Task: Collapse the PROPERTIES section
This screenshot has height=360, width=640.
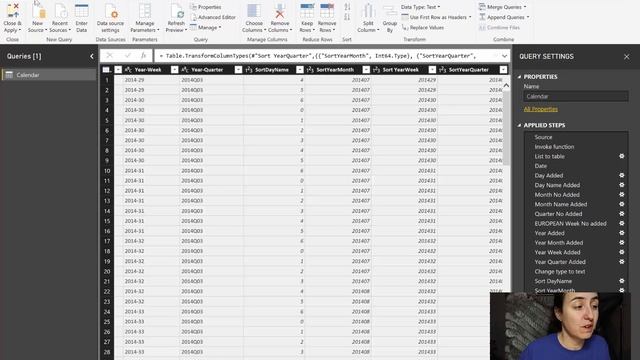Action: [520, 77]
